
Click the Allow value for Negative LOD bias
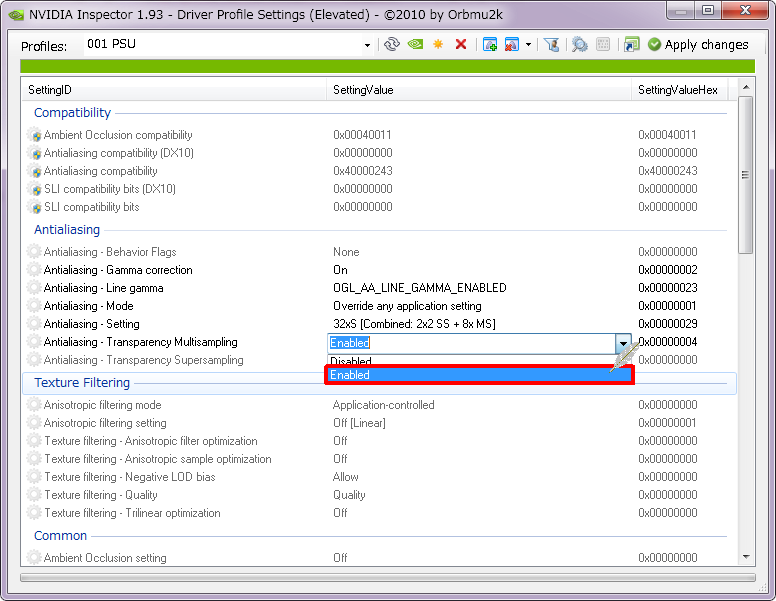point(345,477)
